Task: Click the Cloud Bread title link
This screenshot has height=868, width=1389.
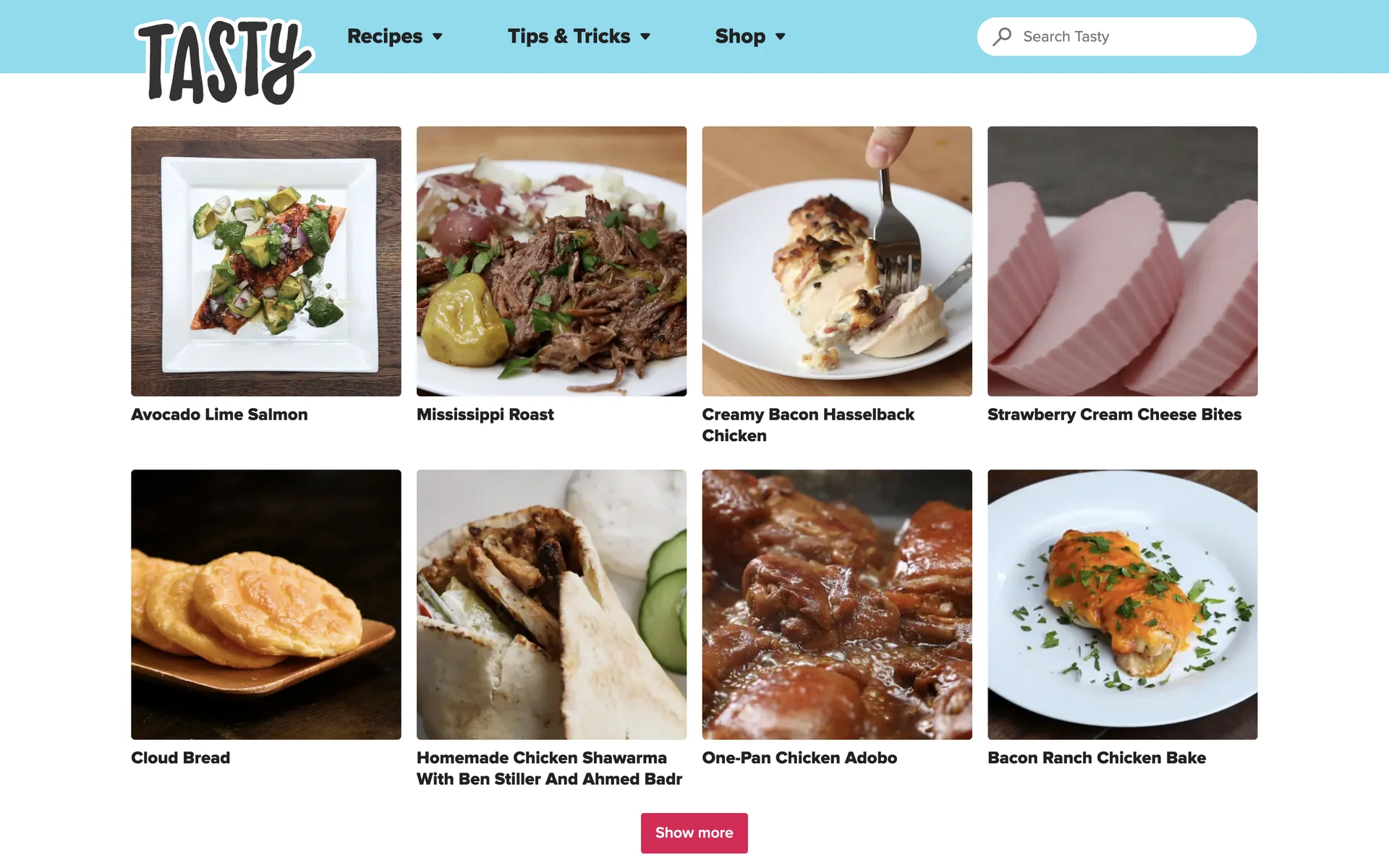Action: (181, 757)
